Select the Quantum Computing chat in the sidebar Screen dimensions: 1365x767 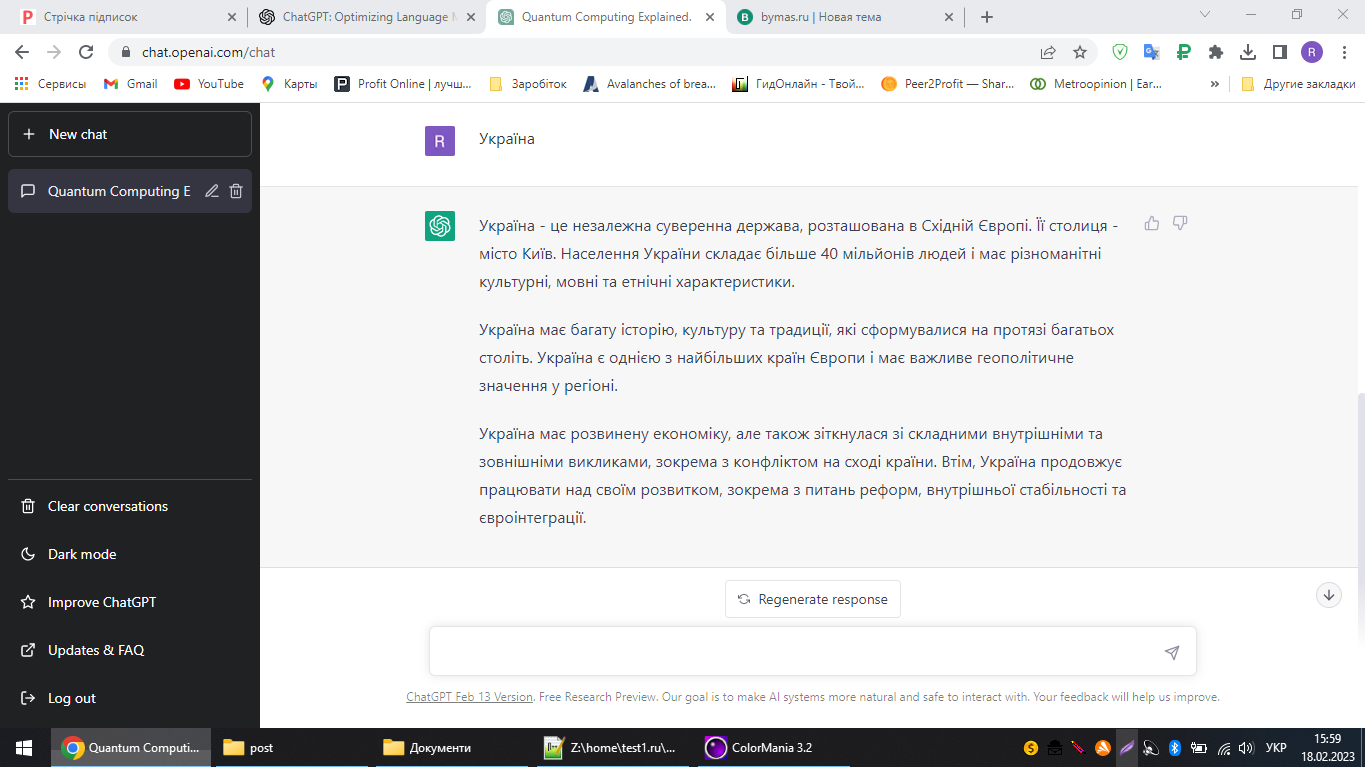coord(118,191)
